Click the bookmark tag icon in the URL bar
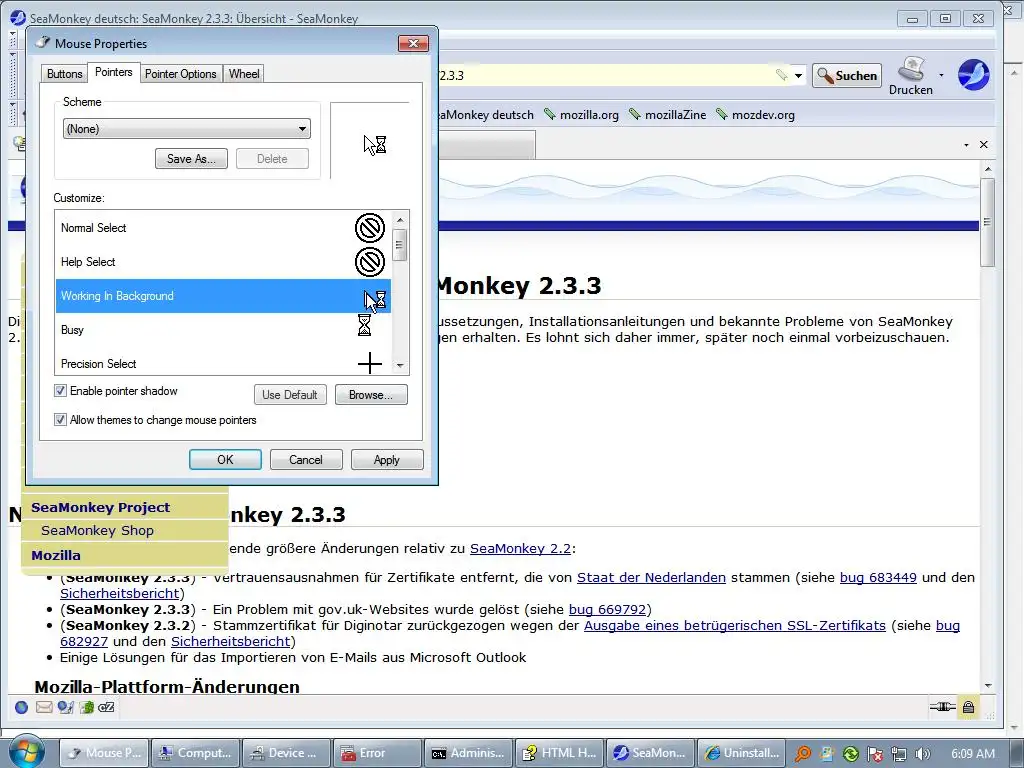This screenshot has height=768, width=1024. (781, 74)
